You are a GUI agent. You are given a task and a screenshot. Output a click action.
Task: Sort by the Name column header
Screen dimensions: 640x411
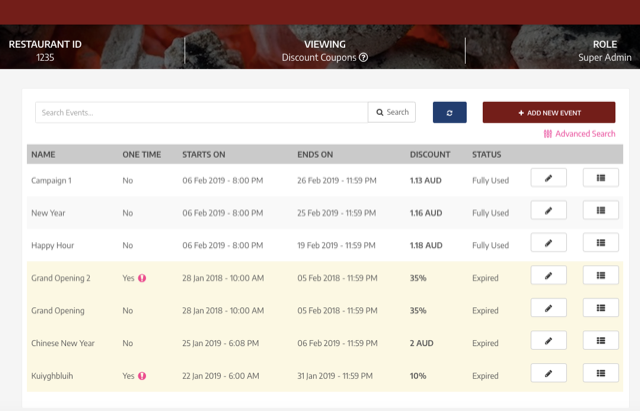click(x=43, y=154)
